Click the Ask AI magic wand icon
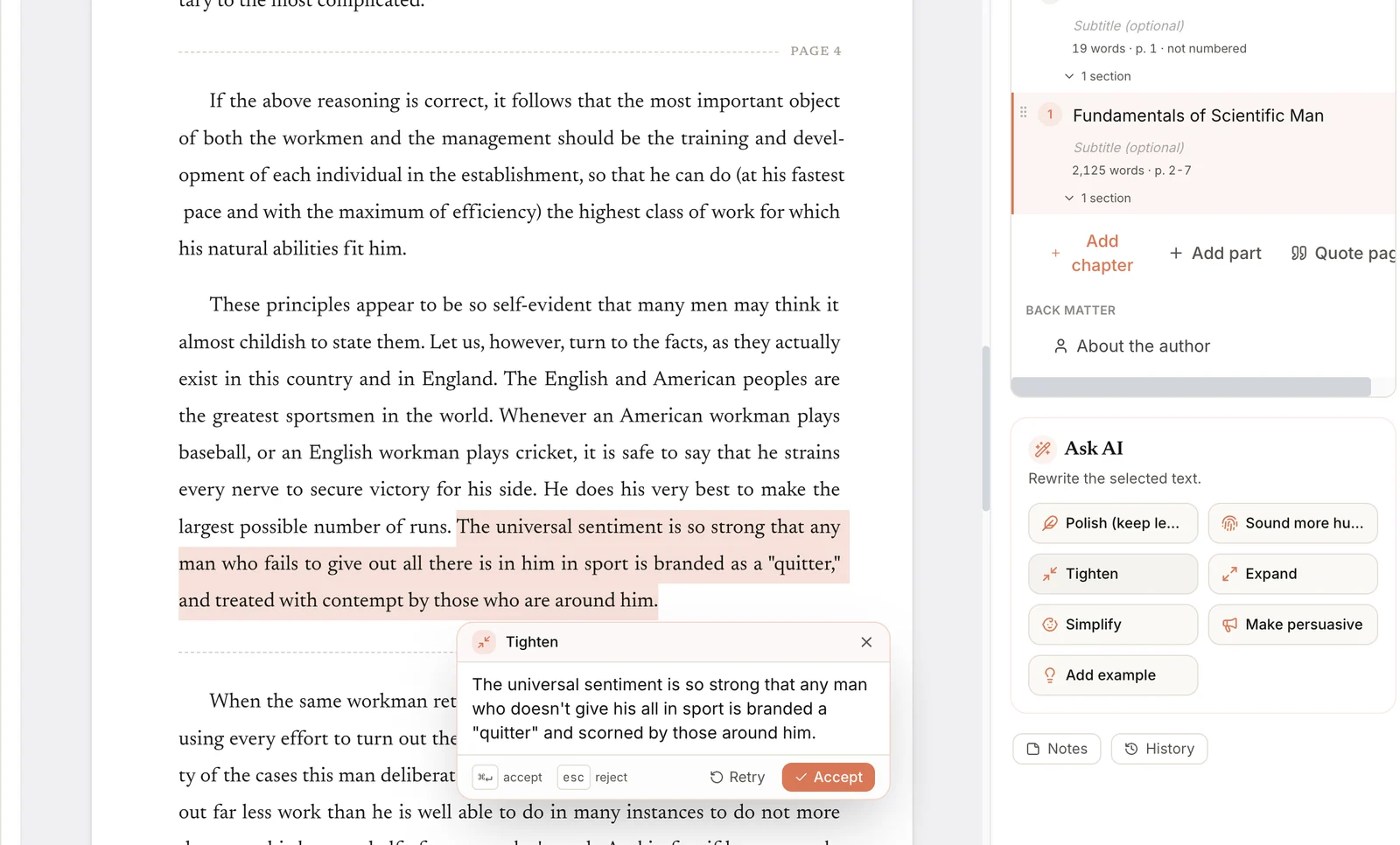 pos(1042,449)
